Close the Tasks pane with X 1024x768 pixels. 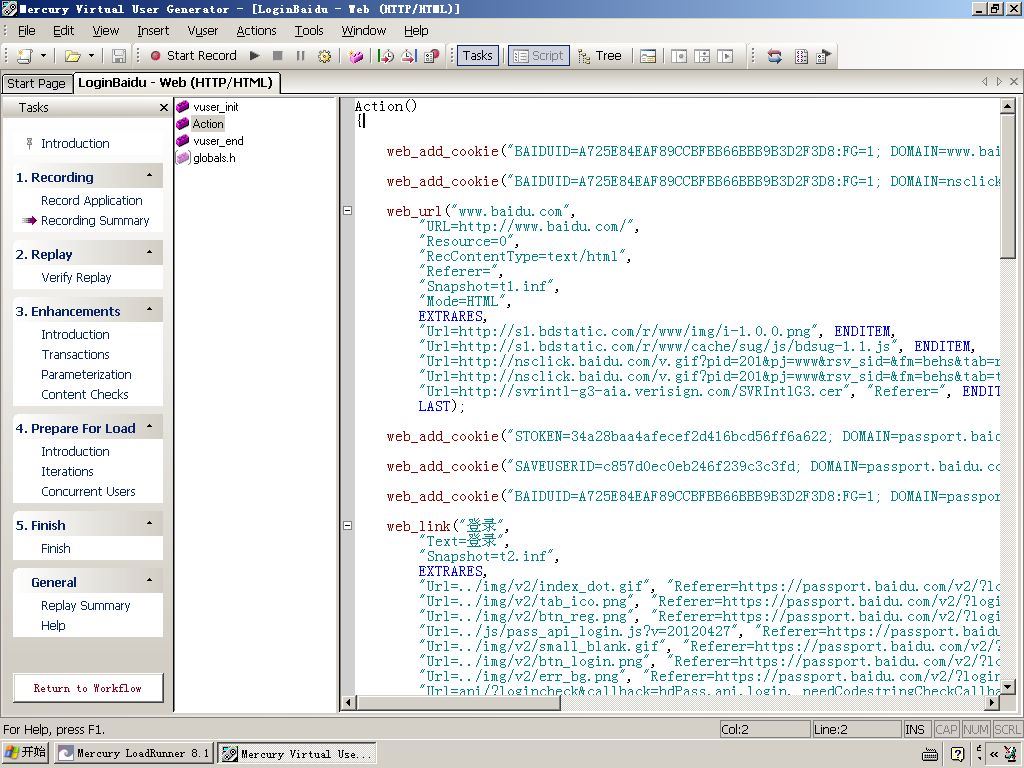(164, 108)
